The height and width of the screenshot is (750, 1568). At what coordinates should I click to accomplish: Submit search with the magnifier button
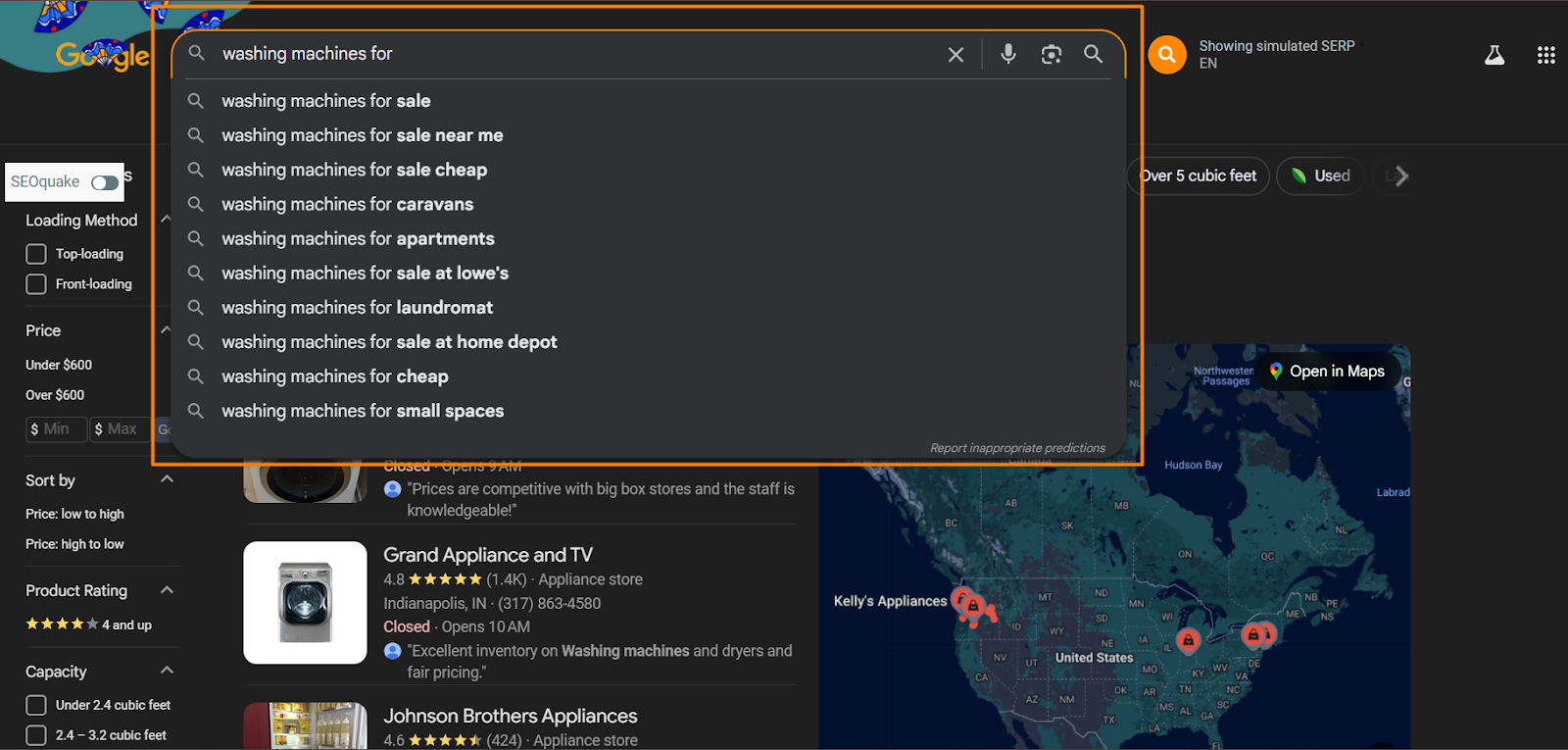[x=1093, y=54]
